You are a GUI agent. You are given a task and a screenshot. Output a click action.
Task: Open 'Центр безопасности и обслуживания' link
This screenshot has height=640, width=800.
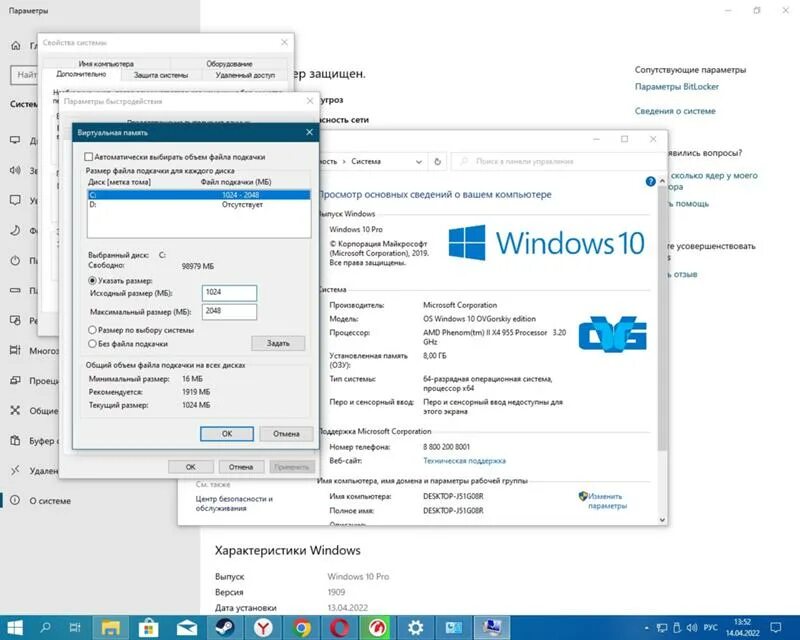234,503
